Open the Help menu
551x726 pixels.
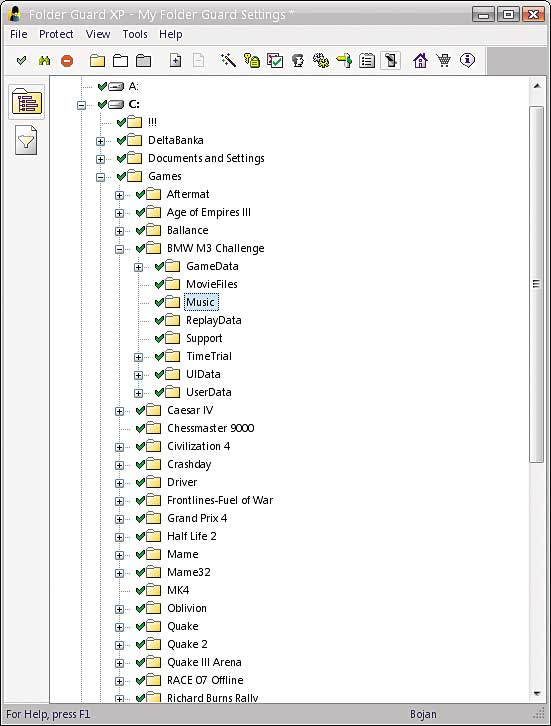[x=170, y=34]
